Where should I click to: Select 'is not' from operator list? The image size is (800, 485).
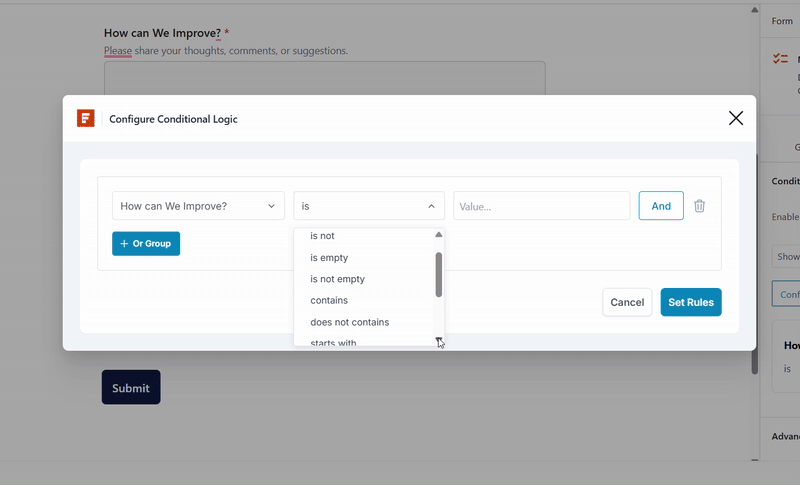pyautogui.click(x=323, y=236)
